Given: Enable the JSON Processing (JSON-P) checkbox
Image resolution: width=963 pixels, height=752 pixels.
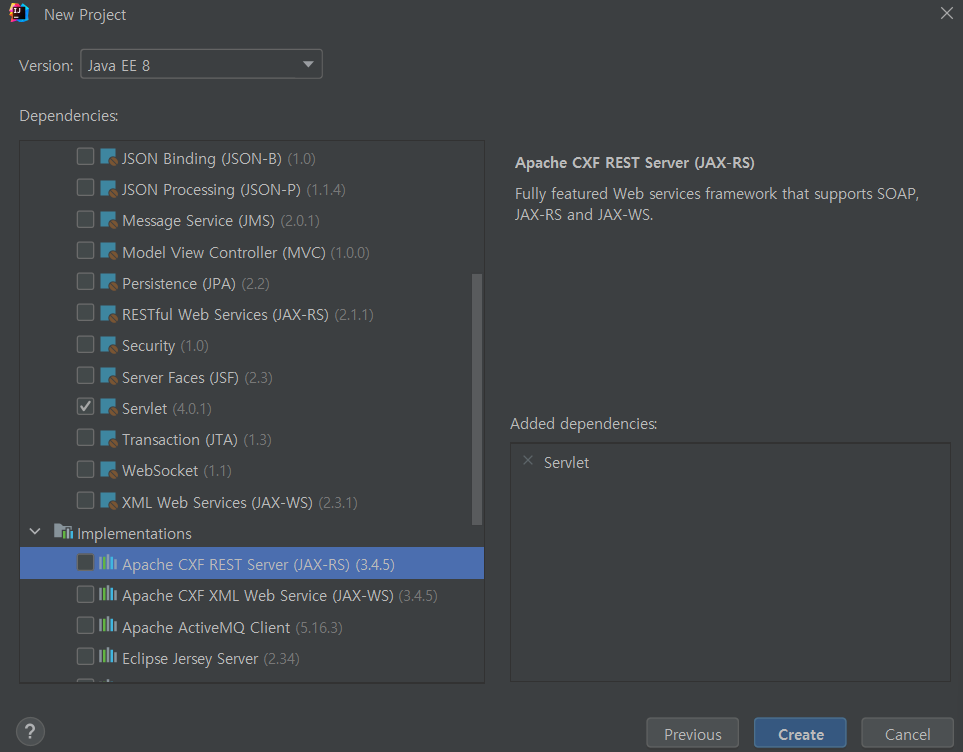Looking at the screenshot, I should [x=85, y=187].
